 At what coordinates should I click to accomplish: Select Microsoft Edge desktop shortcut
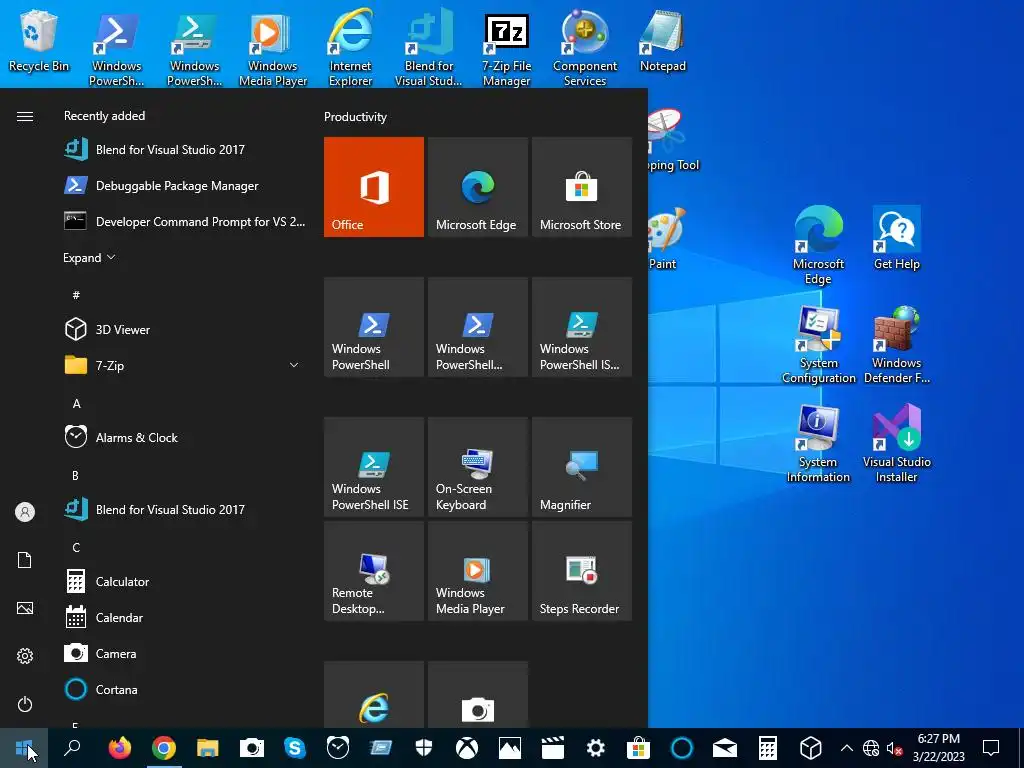click(x=818, y=245)
